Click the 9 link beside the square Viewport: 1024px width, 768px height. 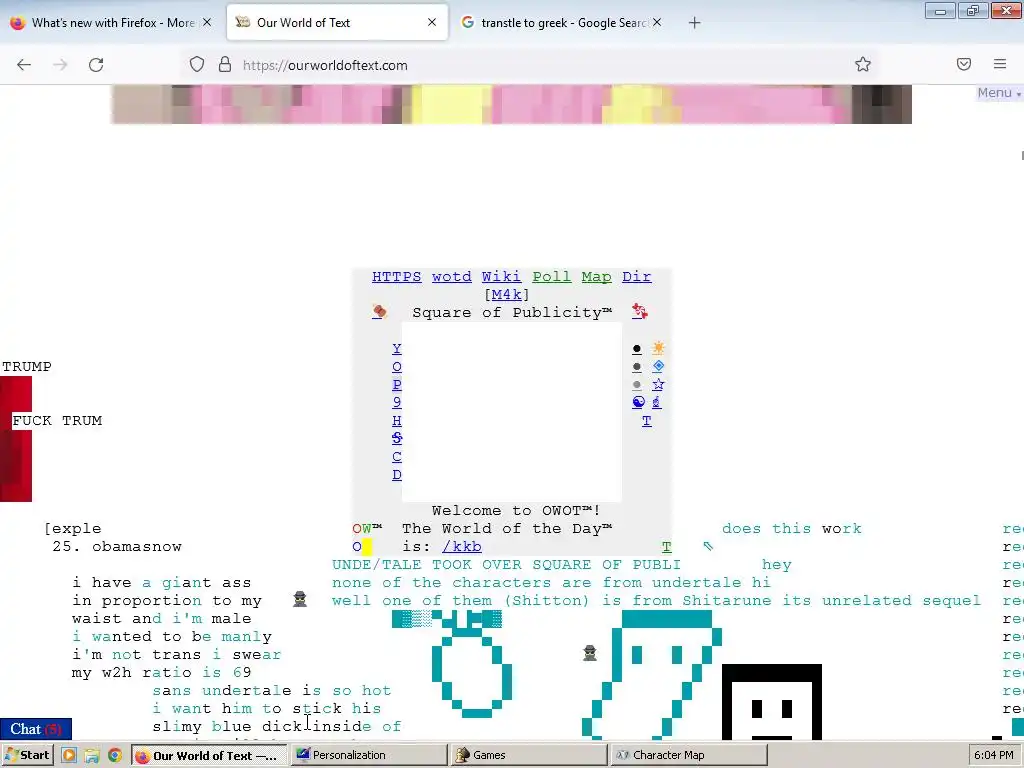[x=396, y=402]
